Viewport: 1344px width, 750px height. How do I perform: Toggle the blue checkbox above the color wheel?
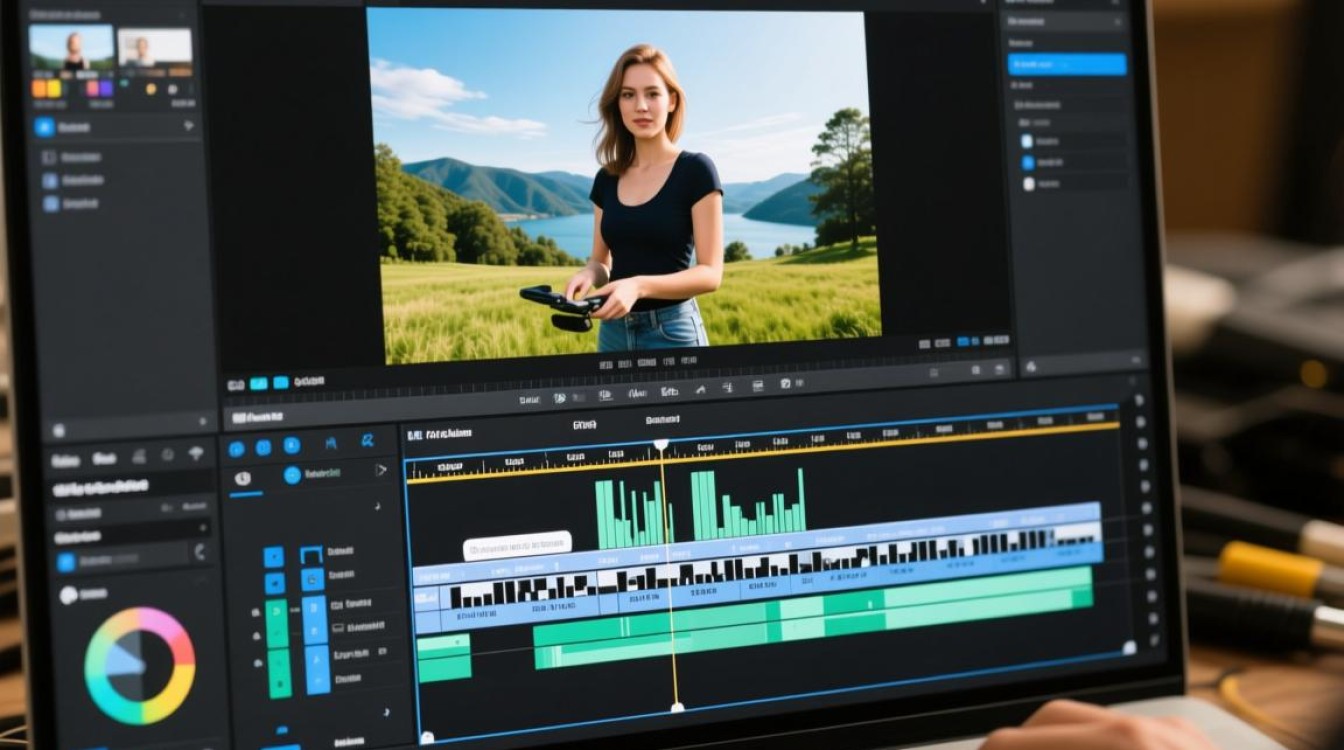pyautogui.click(x=66, y=562)
